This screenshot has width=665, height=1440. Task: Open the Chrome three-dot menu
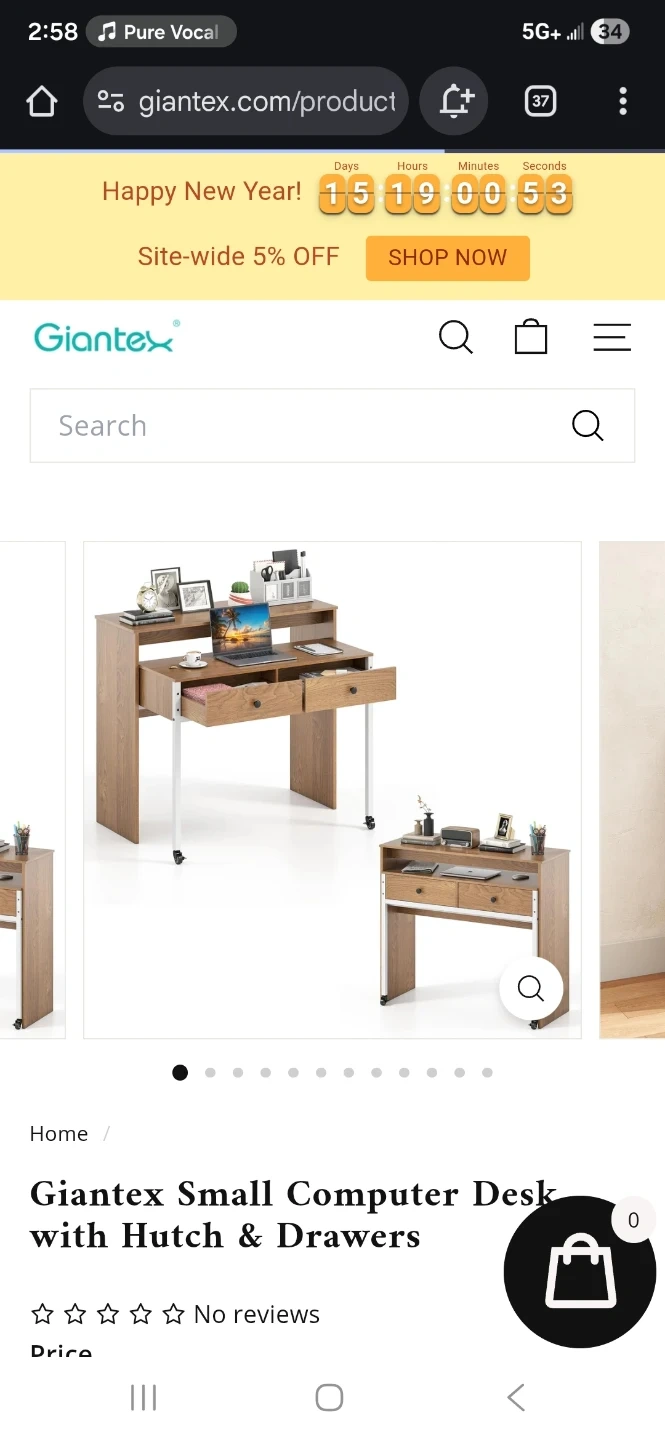pos(623,101)
